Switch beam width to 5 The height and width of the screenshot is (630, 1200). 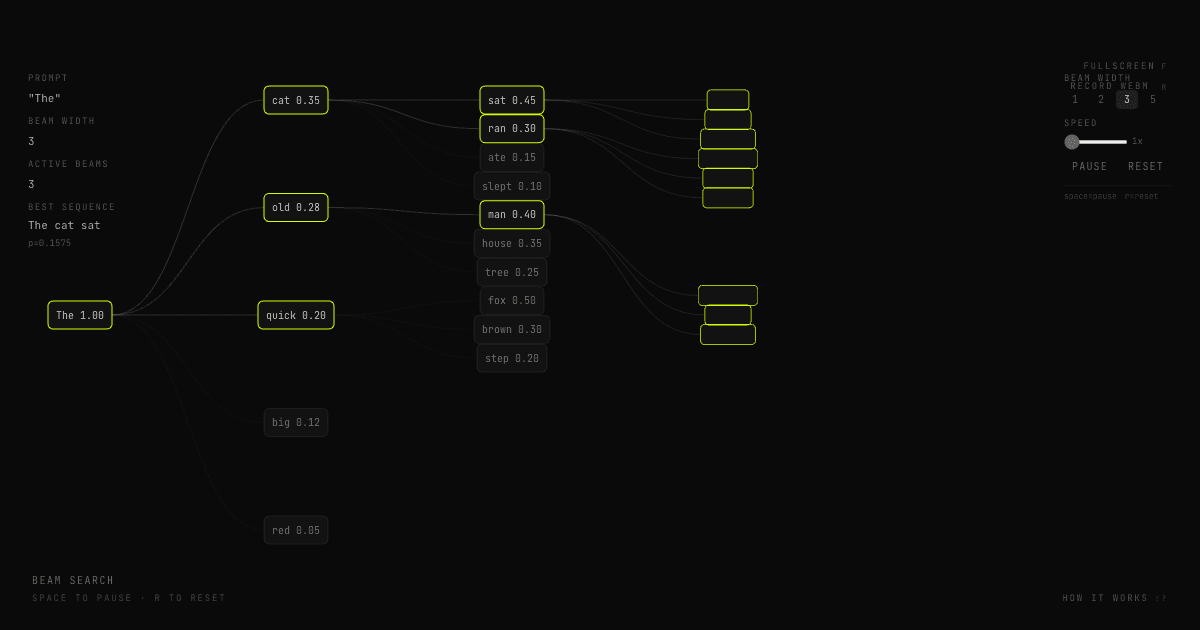click(x=1153, y=99)
